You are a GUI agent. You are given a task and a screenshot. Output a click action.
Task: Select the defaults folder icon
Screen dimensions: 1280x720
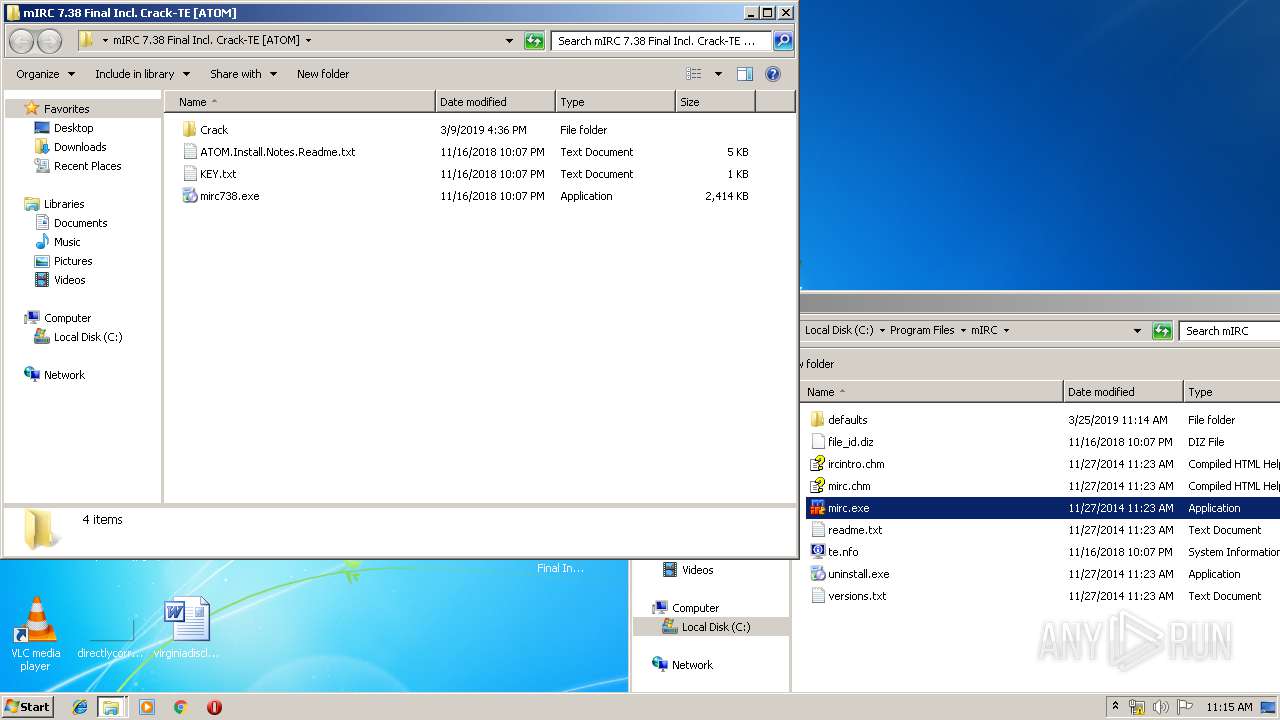pos(817,420)
